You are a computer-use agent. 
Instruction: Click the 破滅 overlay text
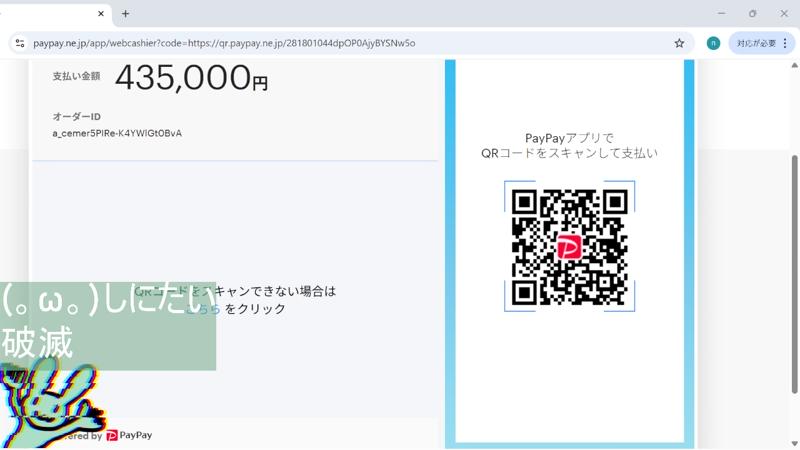pyautogui.click(x=37, y=343)
